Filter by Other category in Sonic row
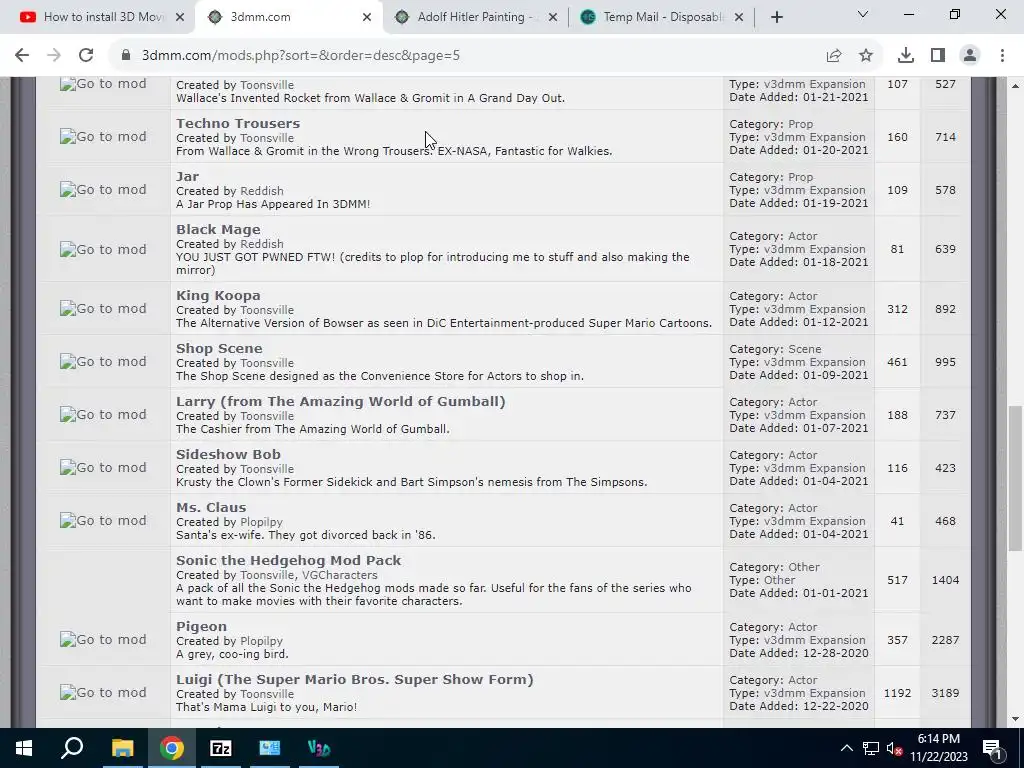The height and width of the screenshot is (768, 1024). 803,567
